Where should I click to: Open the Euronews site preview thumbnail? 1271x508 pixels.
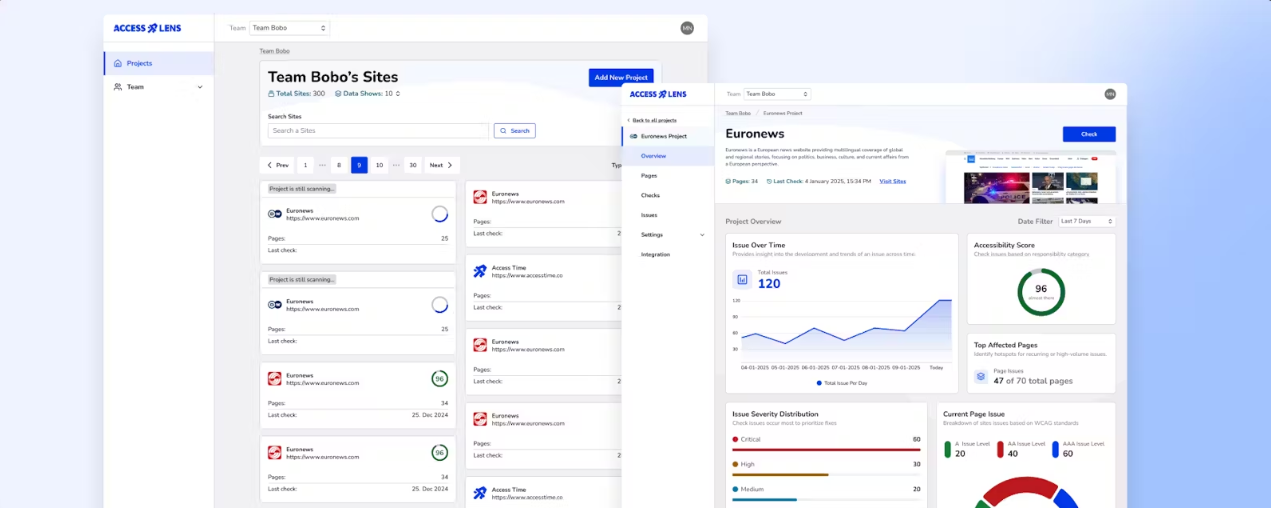point(1030,177)
